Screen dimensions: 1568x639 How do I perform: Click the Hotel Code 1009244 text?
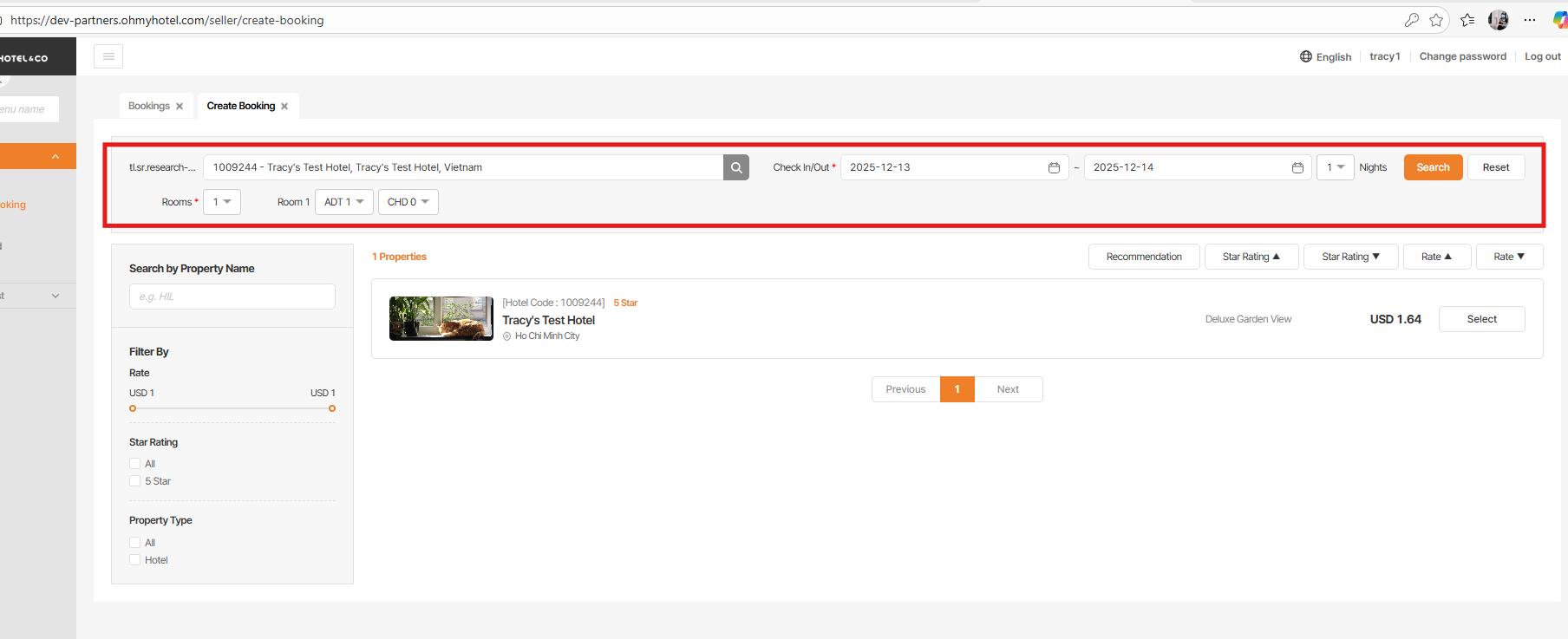click(x=553, y=303)
